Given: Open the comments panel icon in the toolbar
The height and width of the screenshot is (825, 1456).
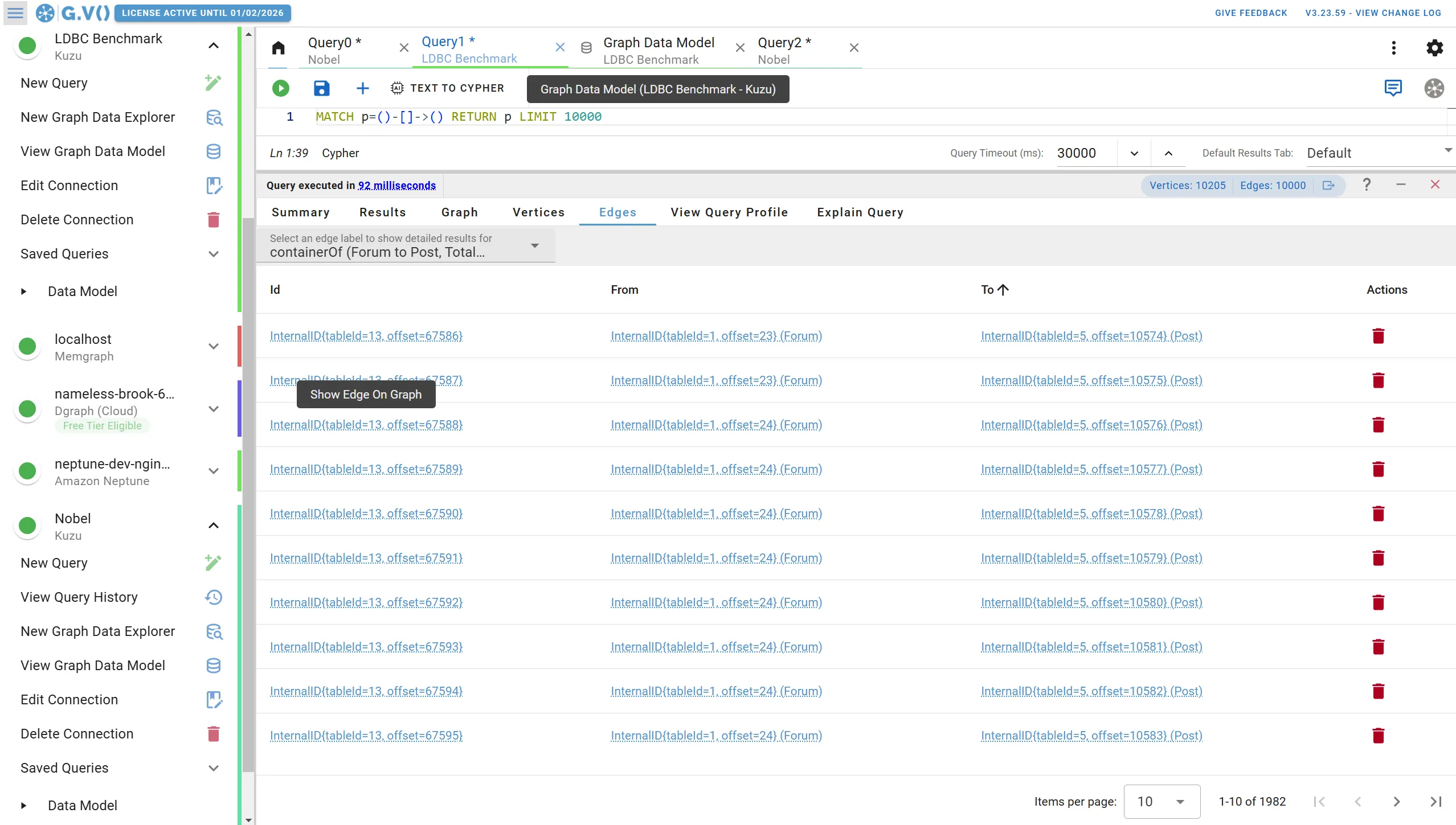Looking at the screenshot, I should point(1393,88).
